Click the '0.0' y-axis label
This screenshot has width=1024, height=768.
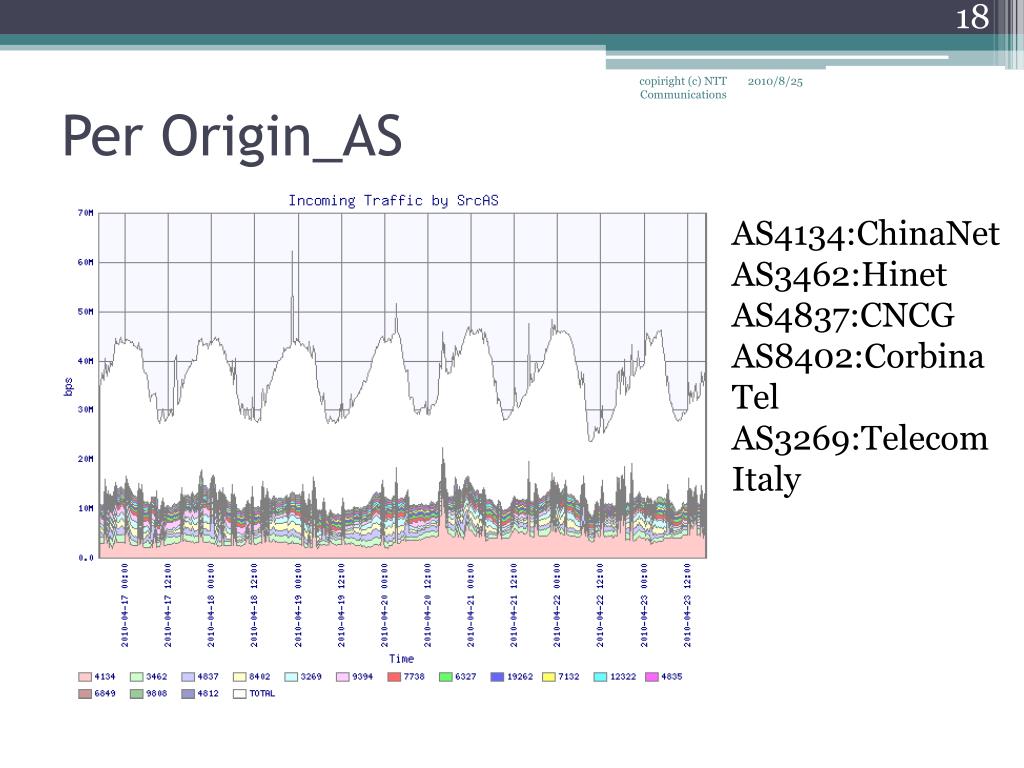(86, 558)
